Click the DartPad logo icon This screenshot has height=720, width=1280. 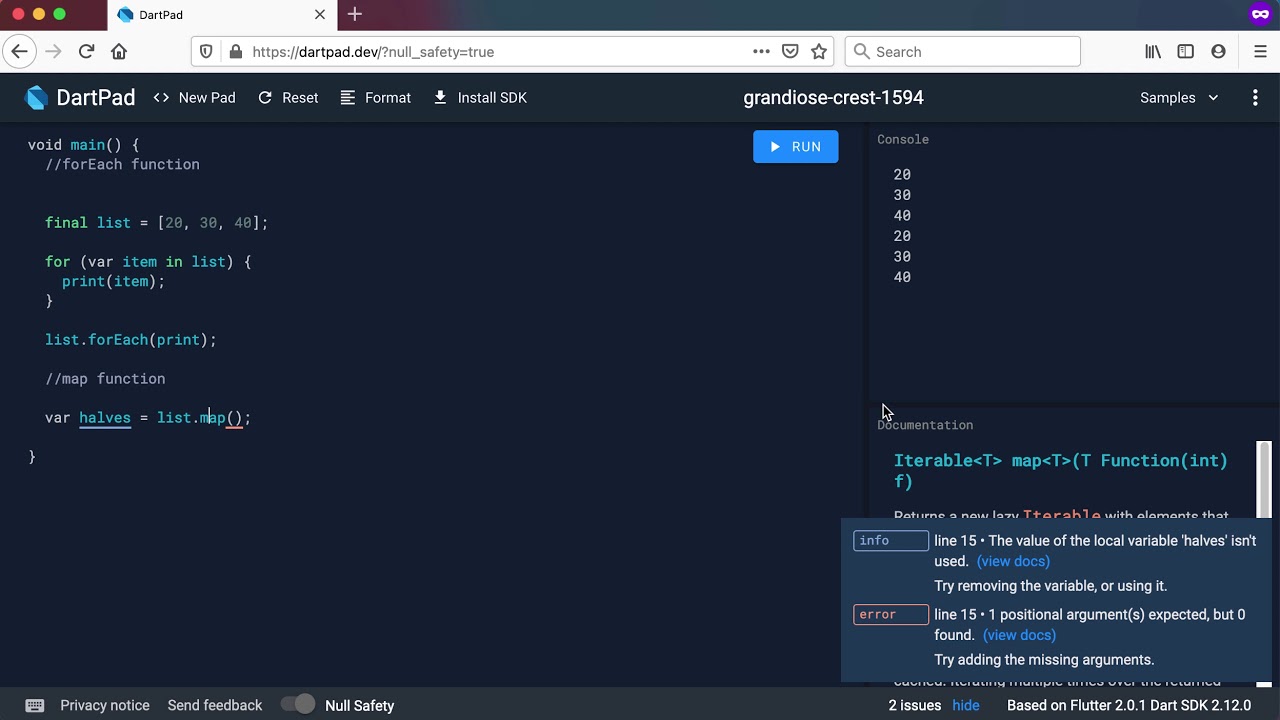(x=36, y=98)
